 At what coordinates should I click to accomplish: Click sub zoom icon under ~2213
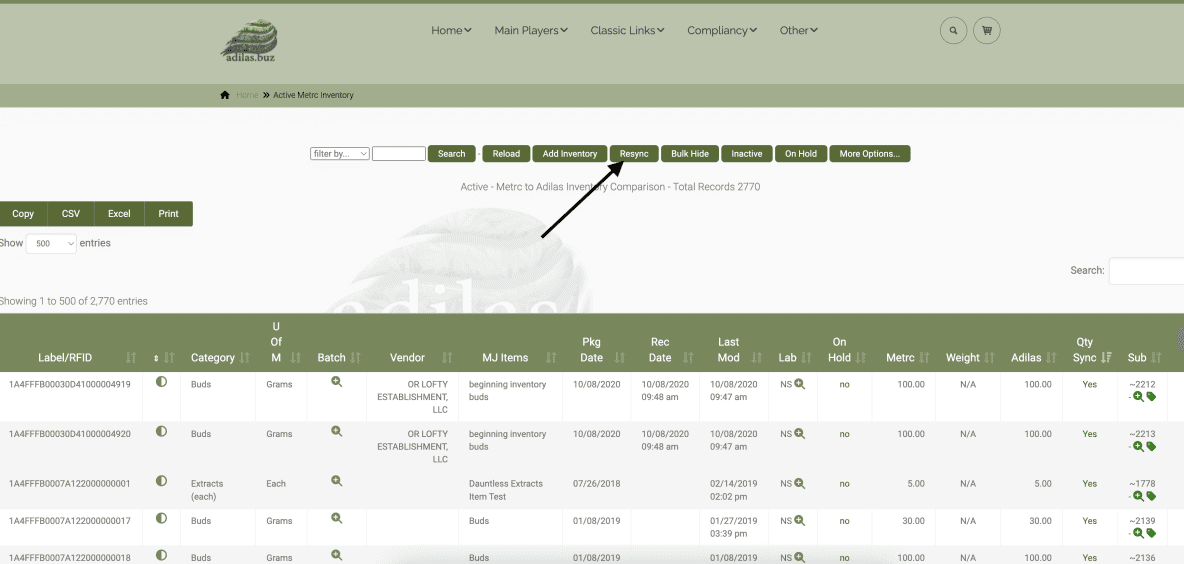click(x=1139, y=446)
